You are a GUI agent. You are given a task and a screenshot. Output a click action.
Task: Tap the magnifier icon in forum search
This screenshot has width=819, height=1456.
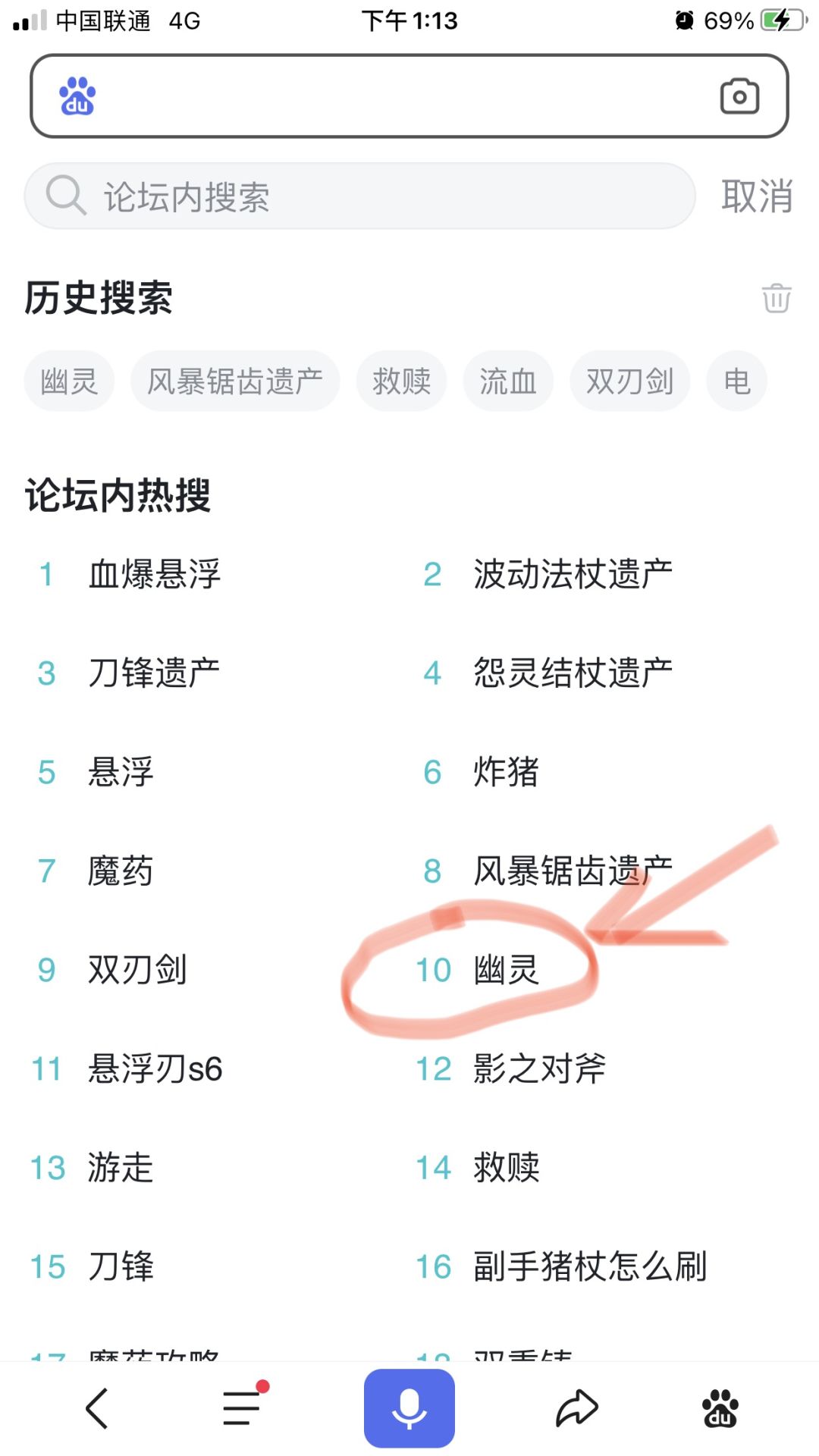(65, 196)
